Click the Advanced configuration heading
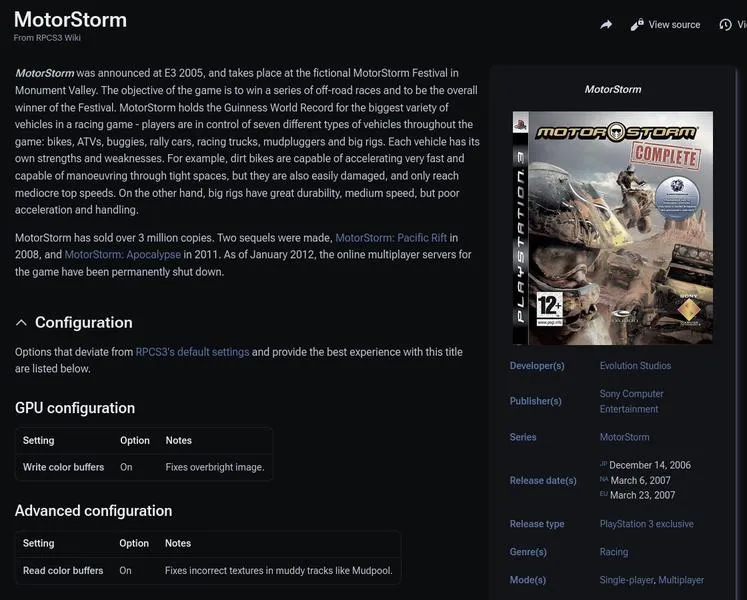This screenshot has width=747, height=600. (x=93, y=511)
